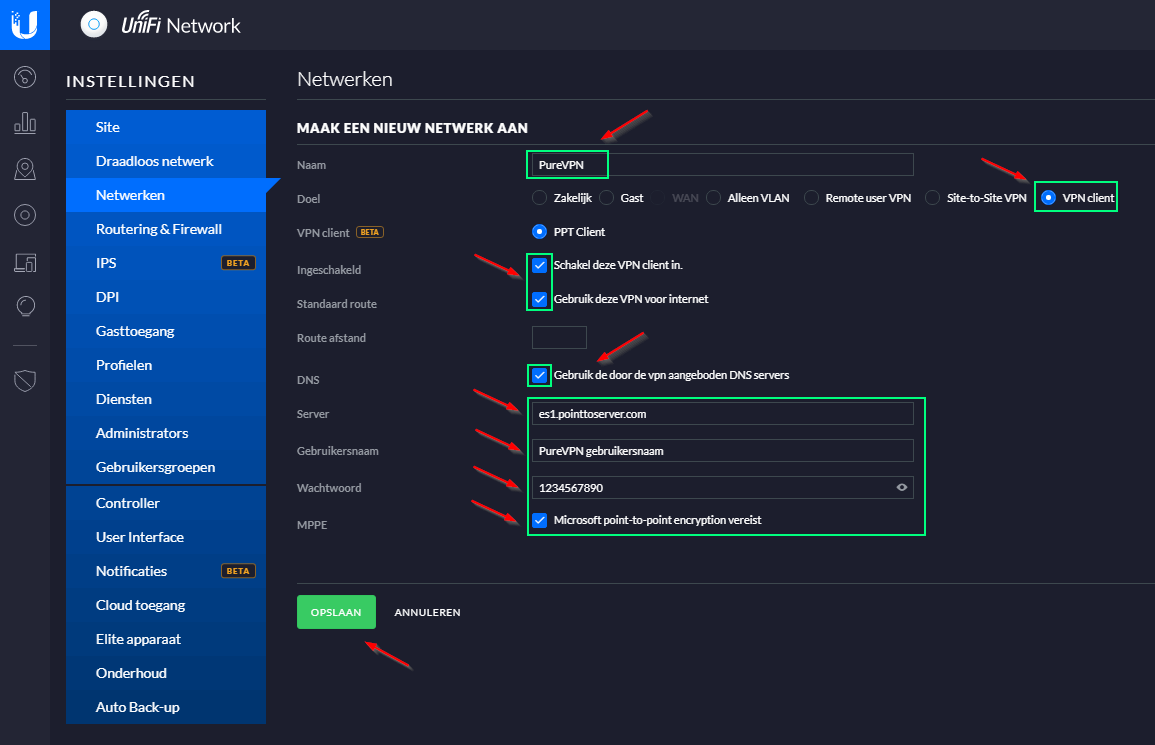Show password with the eye icon

coord(901,487)
